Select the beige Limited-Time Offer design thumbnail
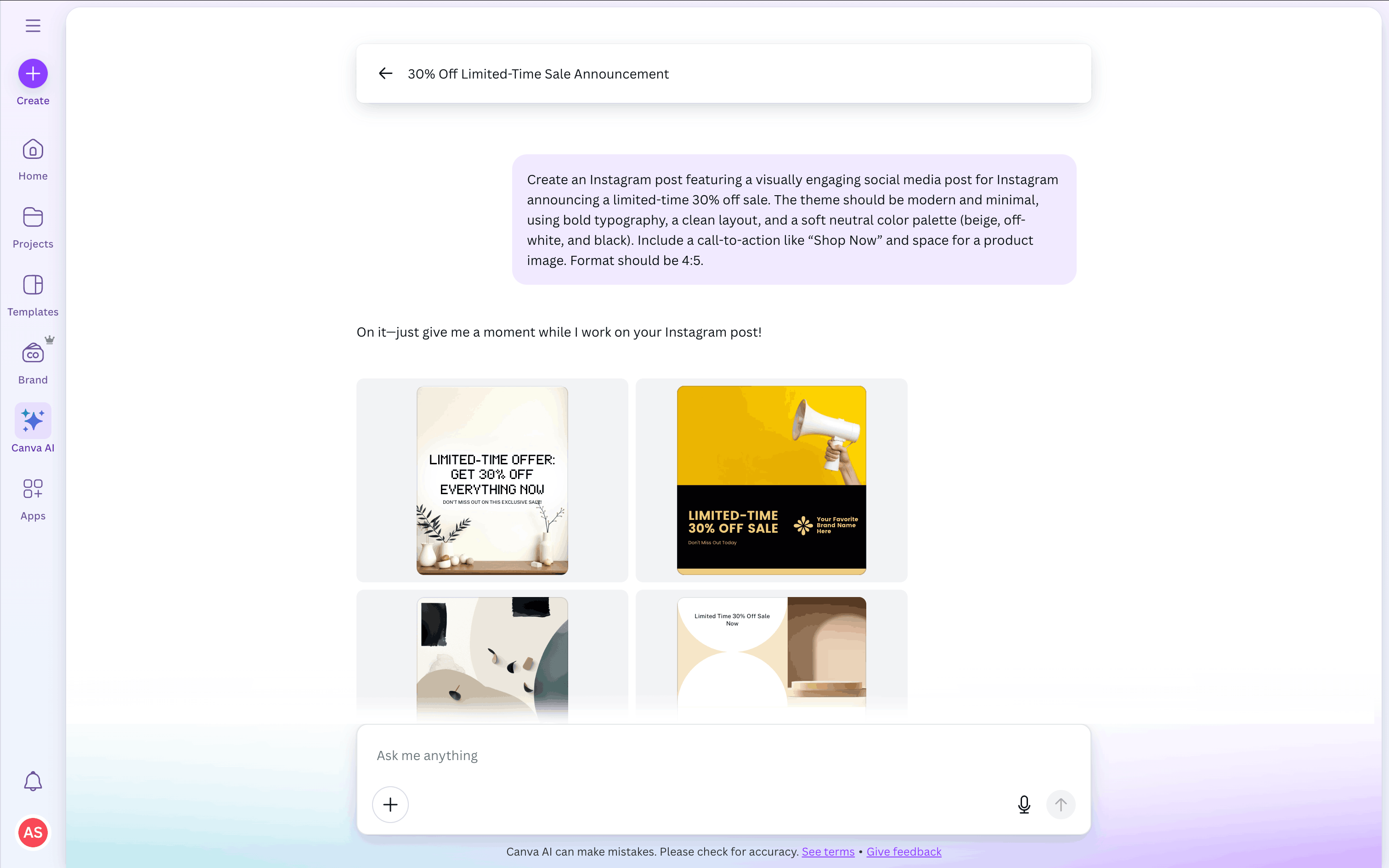 (492, 480)
